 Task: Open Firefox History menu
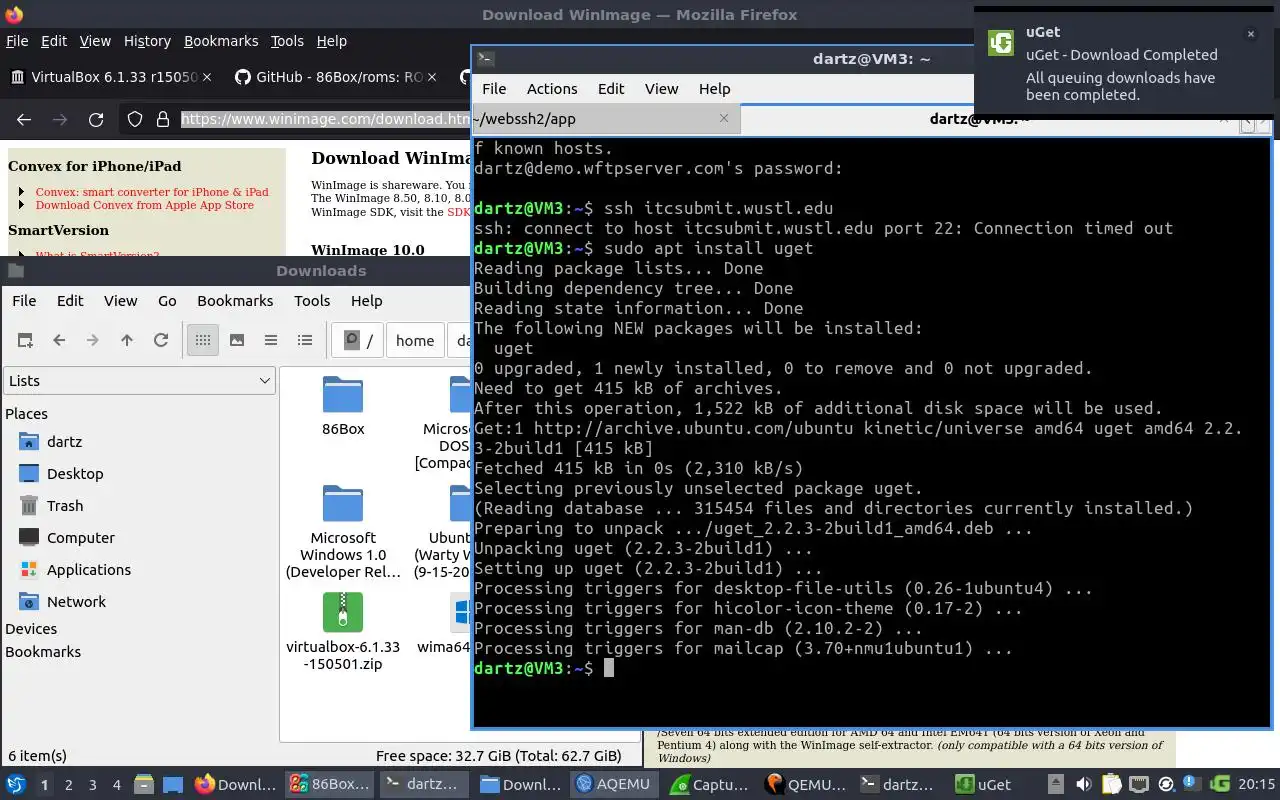click(147, 41)
